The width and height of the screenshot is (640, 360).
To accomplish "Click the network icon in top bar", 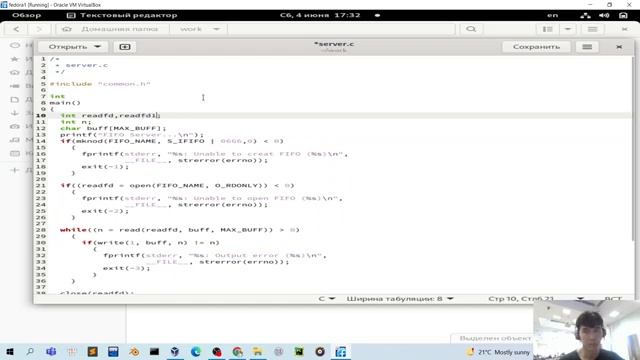I will coord(585,16).
